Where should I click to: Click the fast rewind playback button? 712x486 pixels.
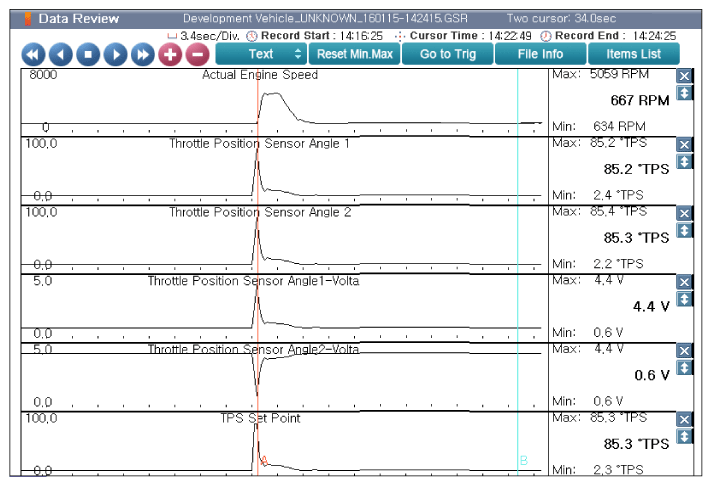pos(33,54)
